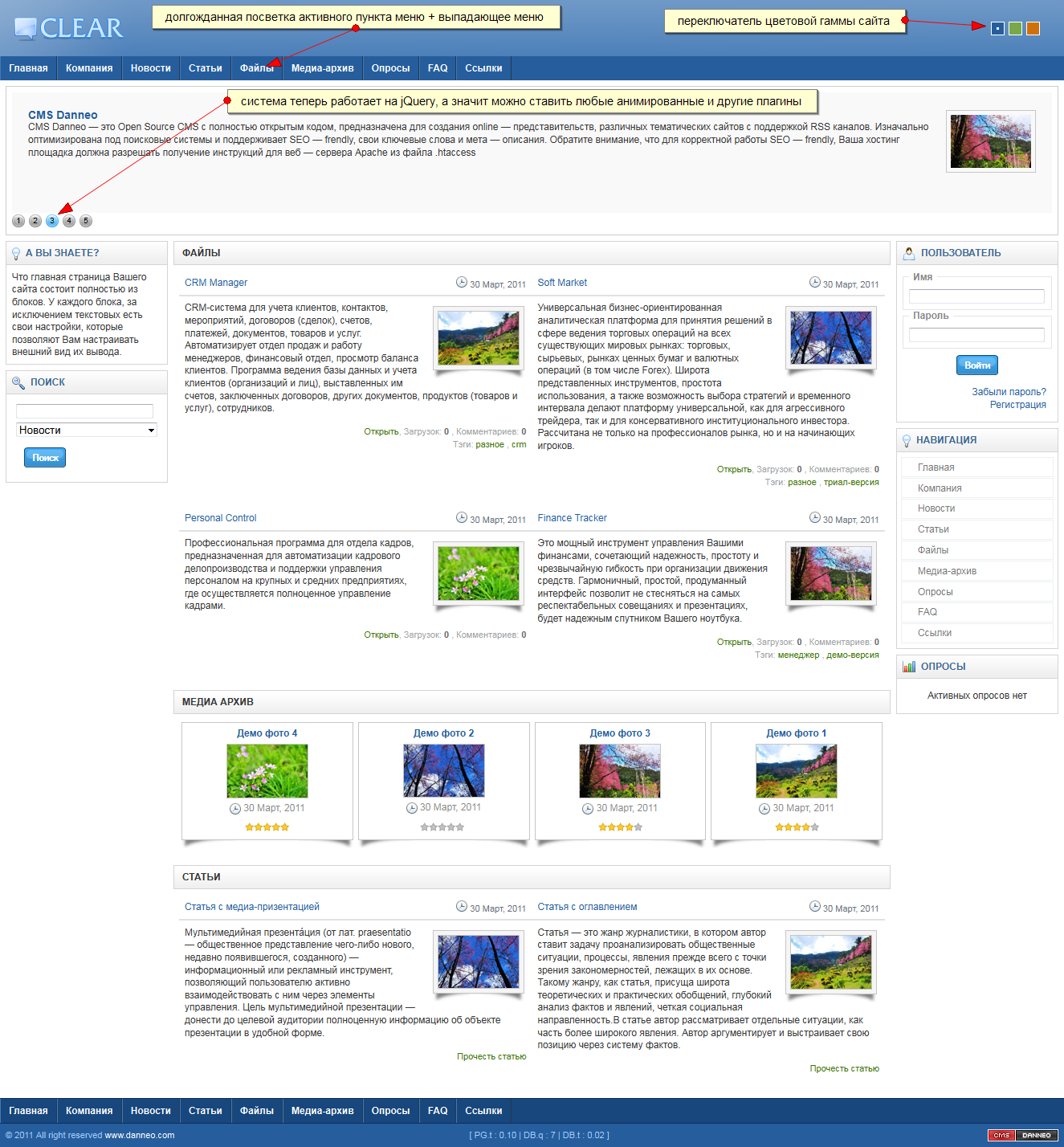Click the CMS Danneo slide title
Screen dimensions: 1064x1147
point(63,115)
